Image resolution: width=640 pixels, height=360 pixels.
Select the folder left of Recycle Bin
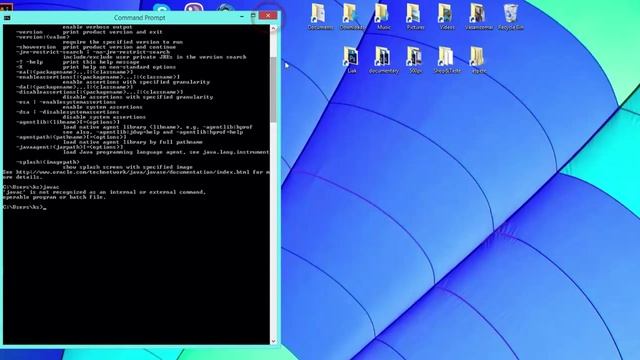point(478,16)
